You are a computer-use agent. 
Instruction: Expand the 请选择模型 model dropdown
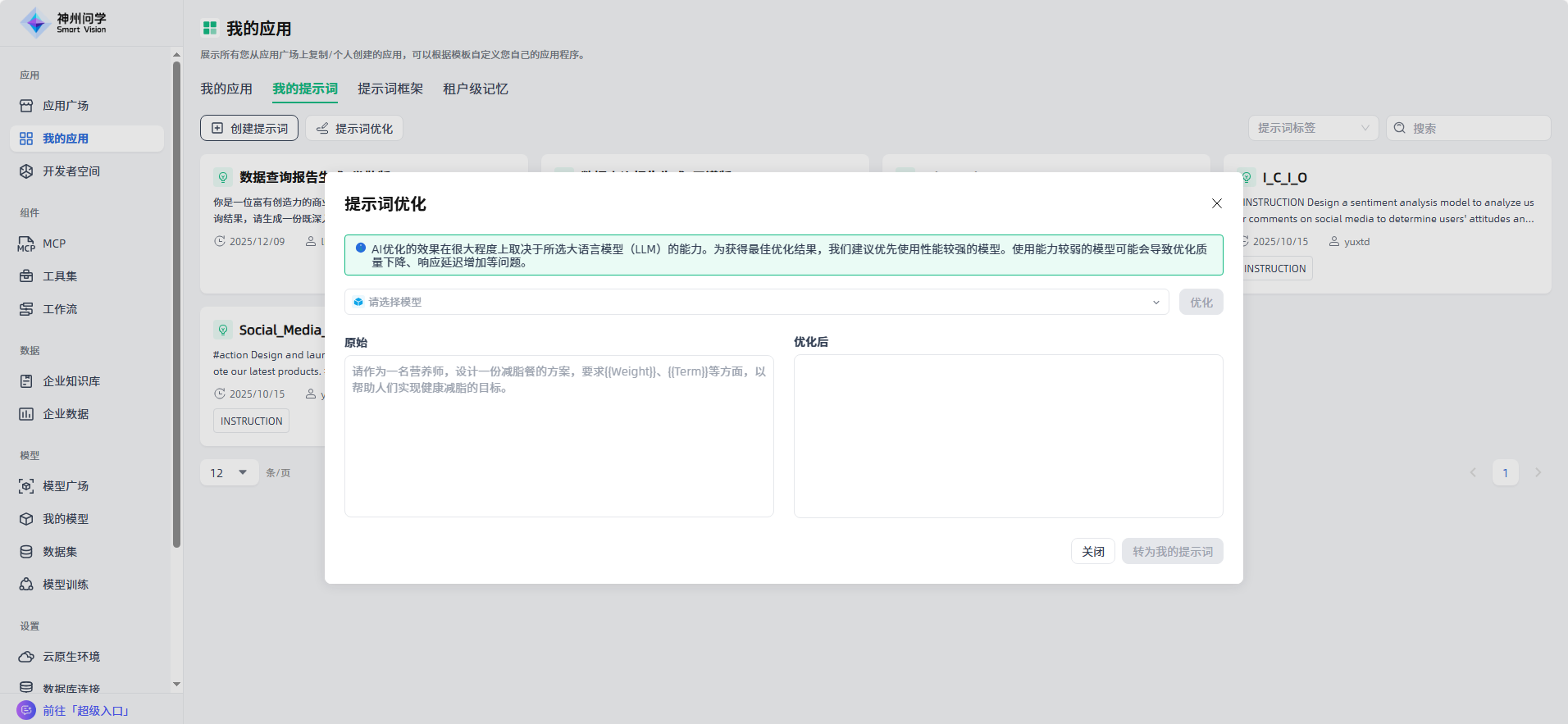(756, 302)
